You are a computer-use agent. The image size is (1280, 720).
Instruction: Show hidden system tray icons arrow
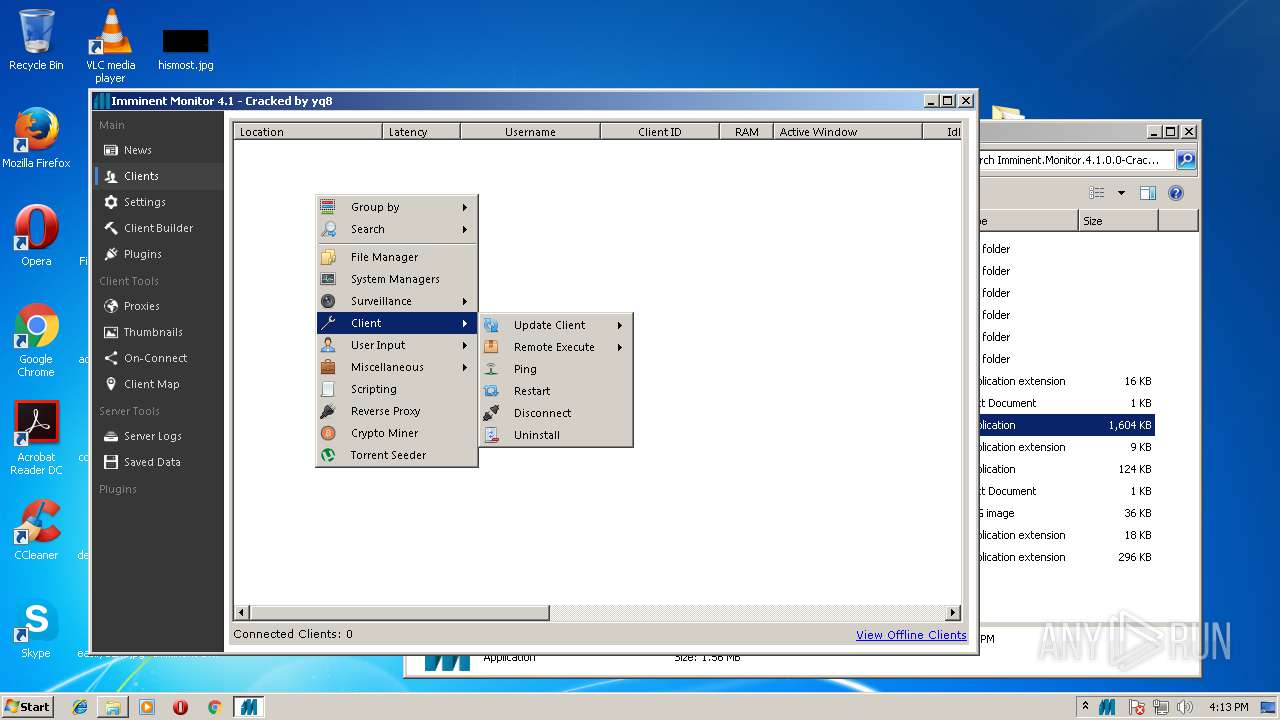click(1085, 707)
